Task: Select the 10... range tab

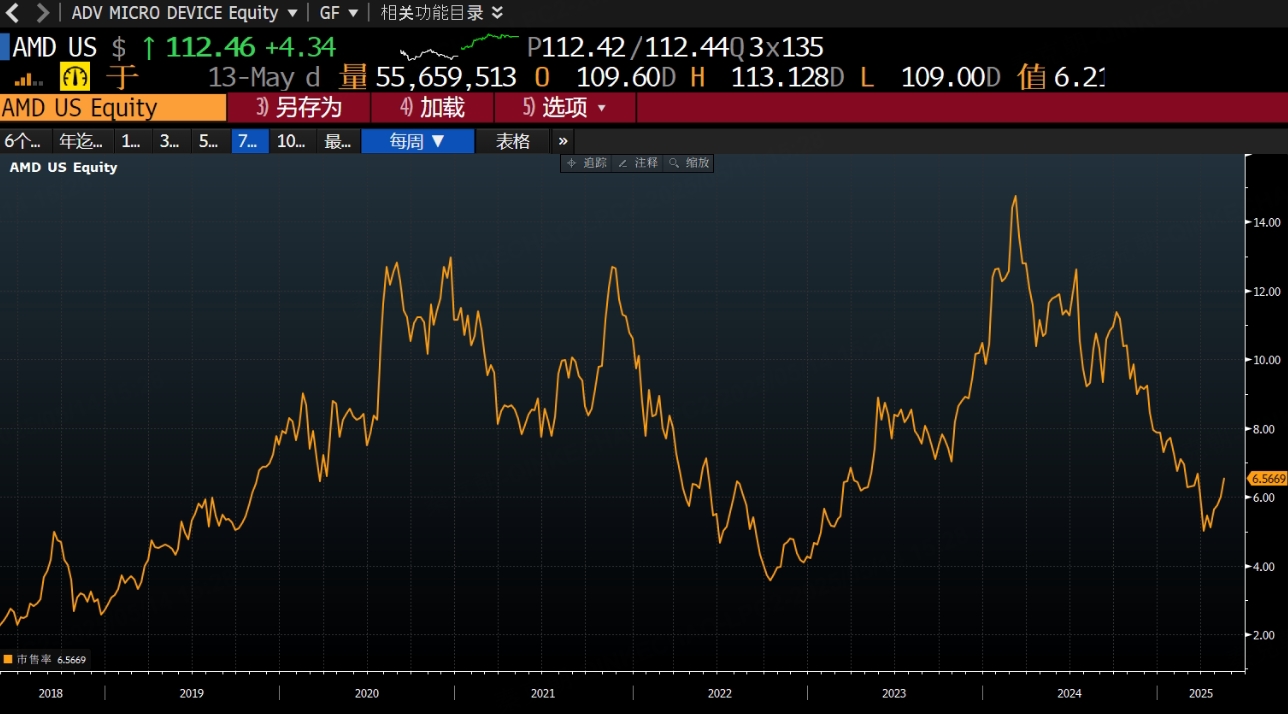Action: point(292,141)
